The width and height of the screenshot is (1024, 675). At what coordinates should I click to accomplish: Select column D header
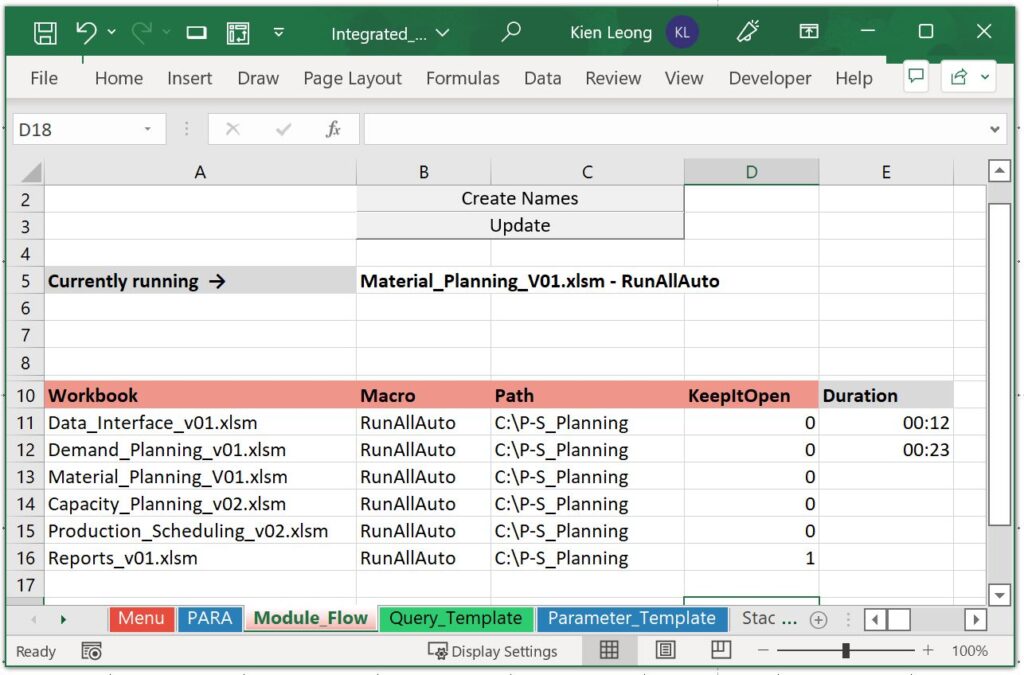pos(751,172)
